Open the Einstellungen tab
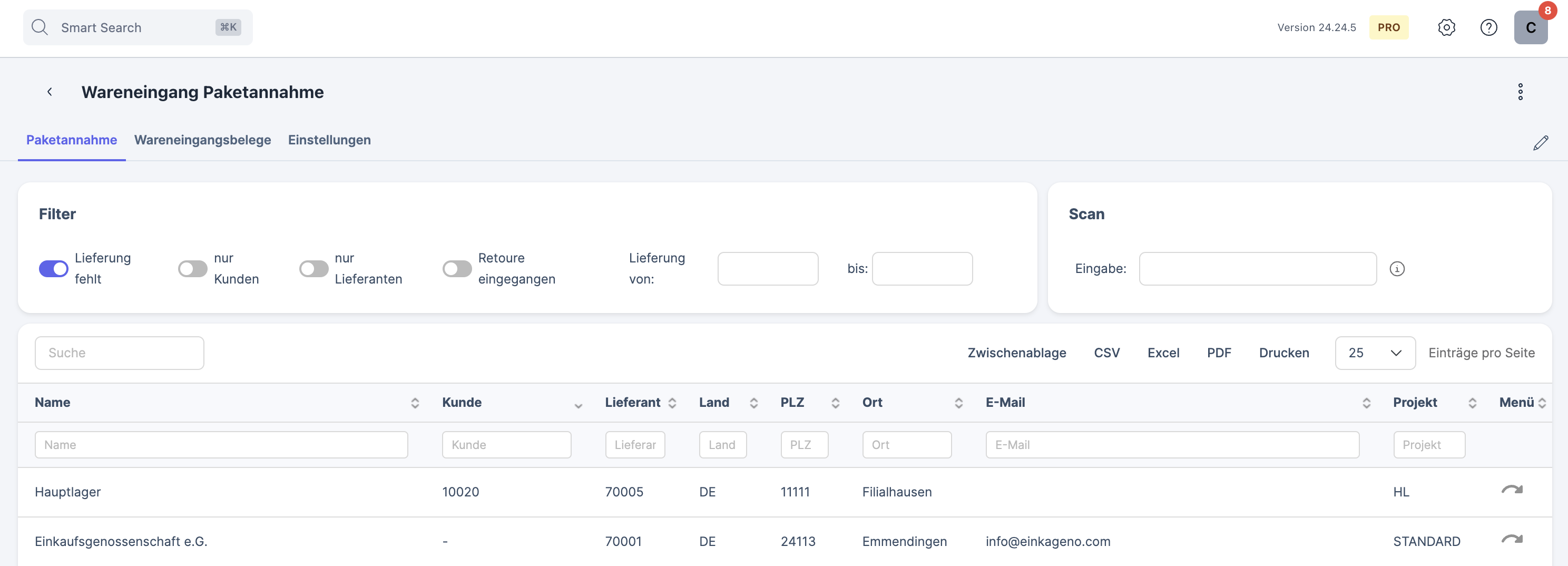This screenshot has width=1568, height=566. pyautogui.click(x=329, y=140)
